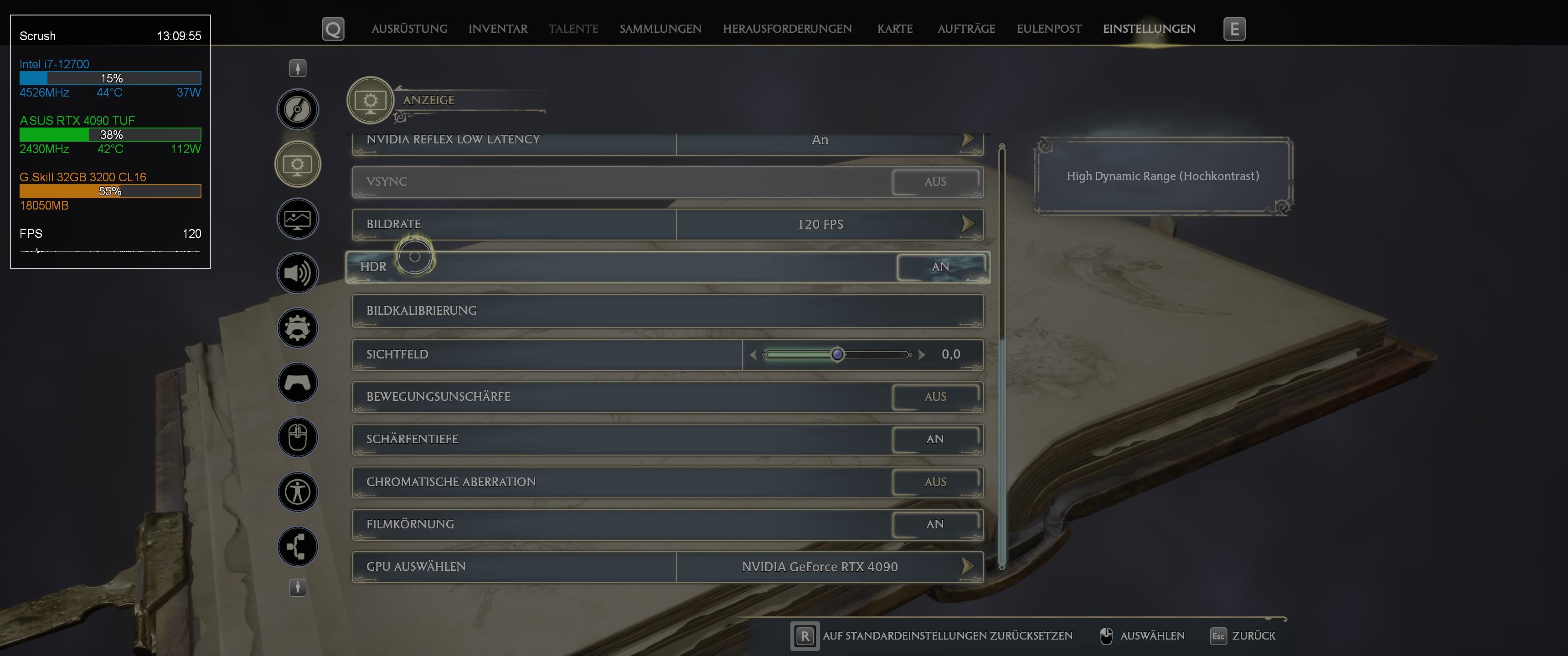Decrease Sichtfeld with left arrow

point(753,355)
